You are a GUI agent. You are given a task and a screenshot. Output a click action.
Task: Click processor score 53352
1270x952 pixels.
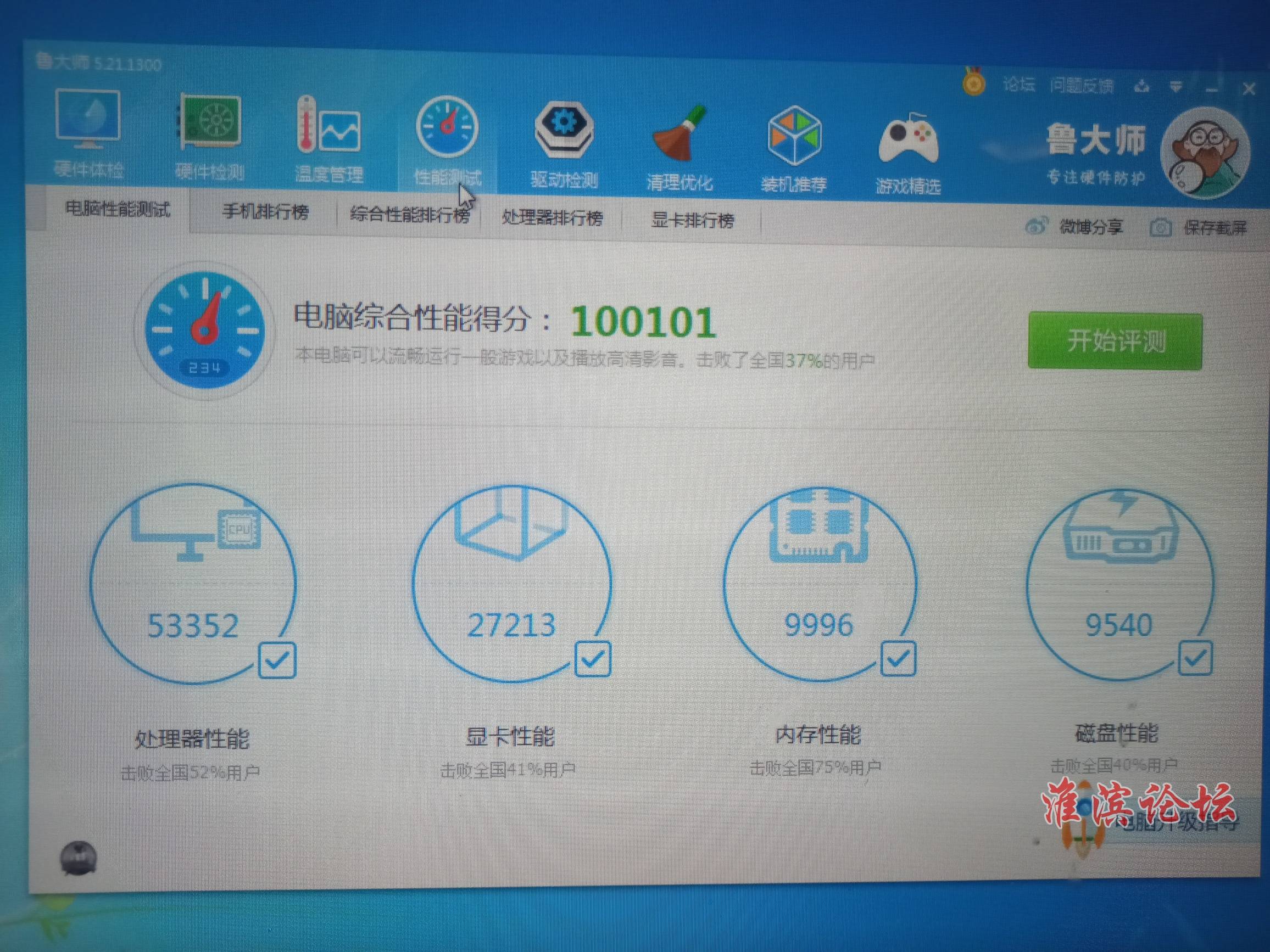pos(193,626)
